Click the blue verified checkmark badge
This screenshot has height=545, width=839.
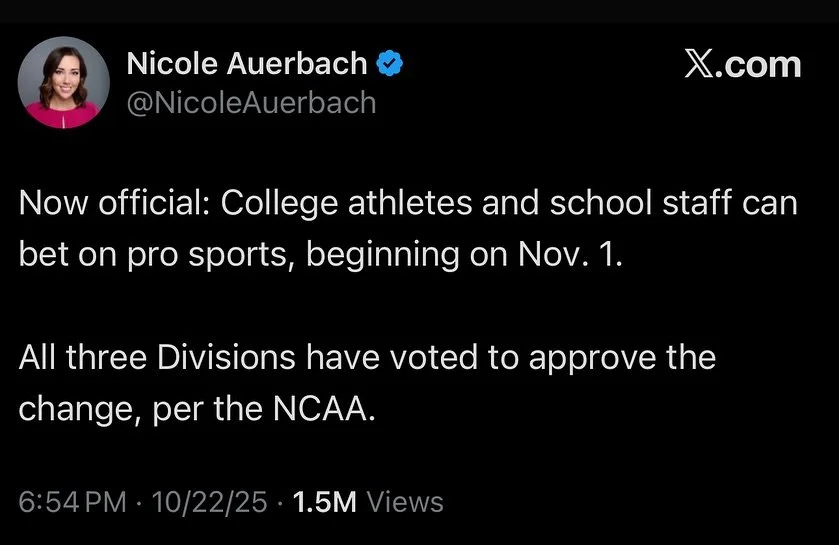[x=388, y=65]
